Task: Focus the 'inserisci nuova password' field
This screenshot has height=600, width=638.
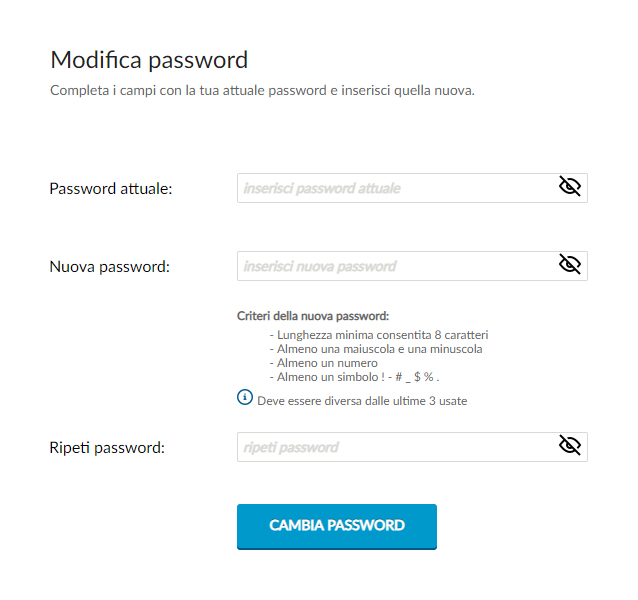Action: [x=412, y=266]
